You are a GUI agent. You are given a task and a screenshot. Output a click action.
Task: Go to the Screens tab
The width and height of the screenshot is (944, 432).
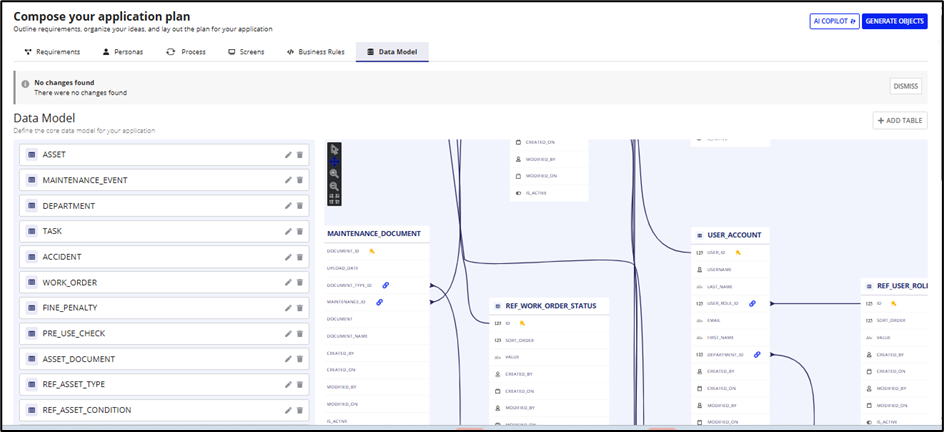click(246, 52)
